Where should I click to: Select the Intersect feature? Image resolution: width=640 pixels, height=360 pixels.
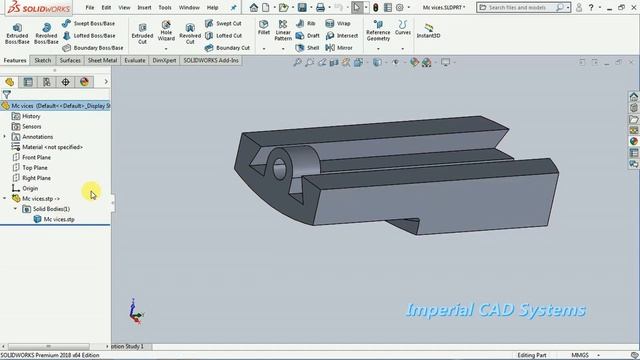click(x=342, y=36)
